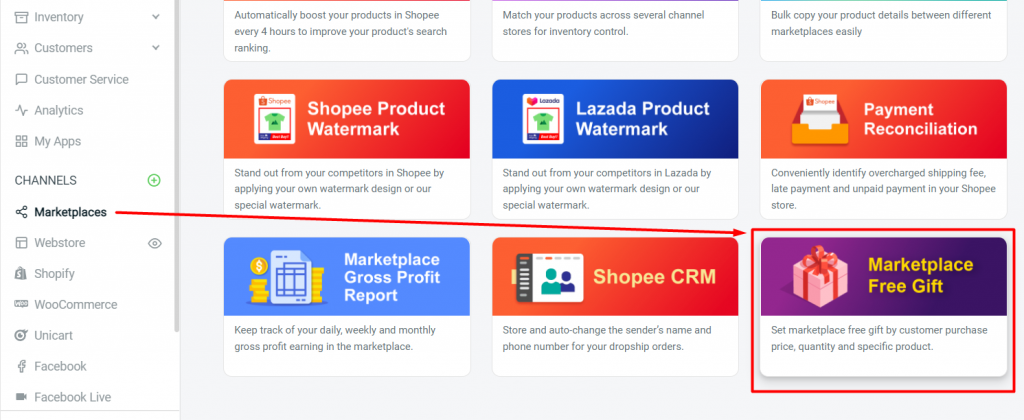
Task: Open WooCommerce channel in sidebar
Action: 75,304
